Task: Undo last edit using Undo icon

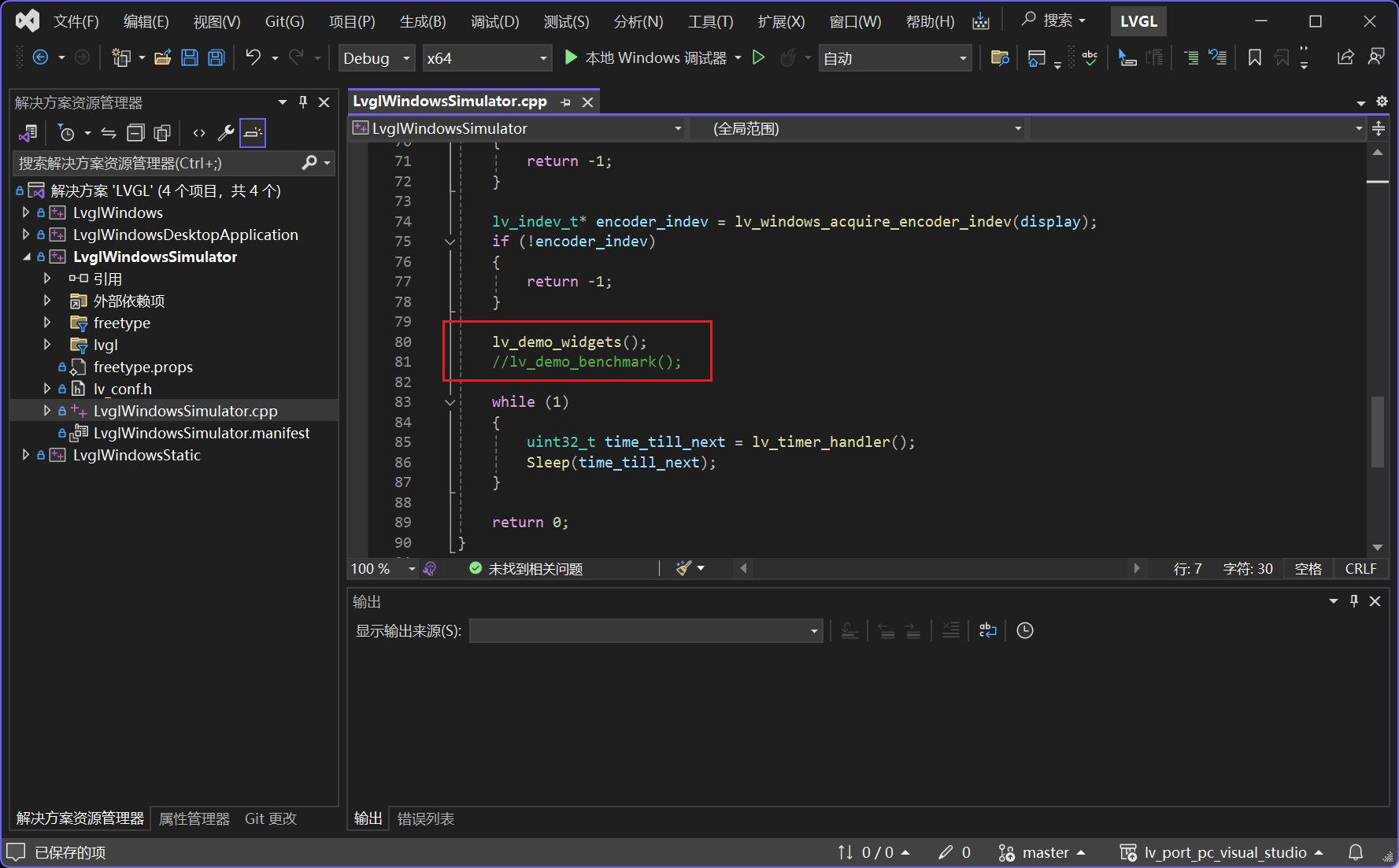Action: coord(252,57)
